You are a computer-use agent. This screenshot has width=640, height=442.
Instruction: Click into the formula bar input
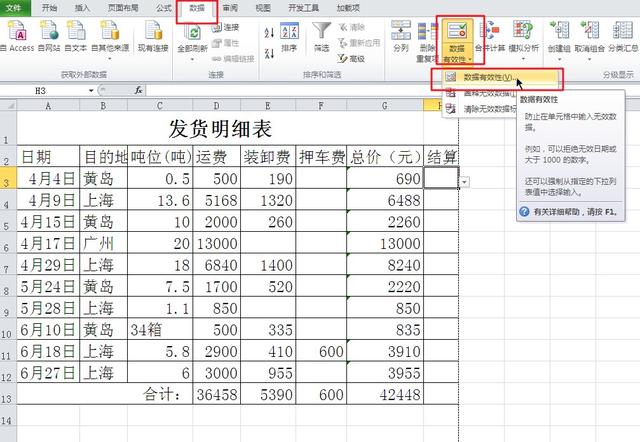(392, 90)
